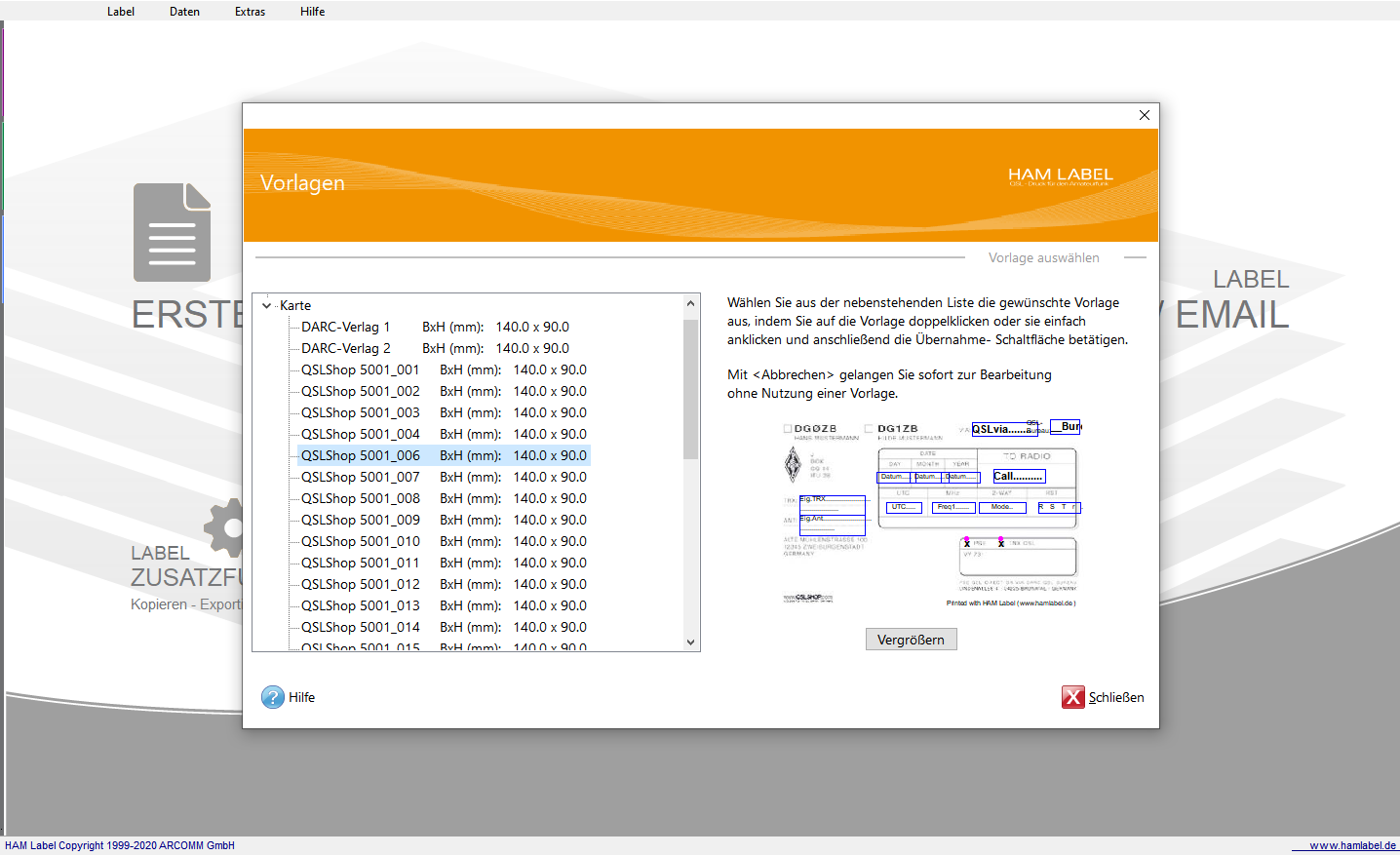The width and height of the screenshot is (1400, 856).
Task: Click the template list scroll up arrow
Action: tap(690, 303)
